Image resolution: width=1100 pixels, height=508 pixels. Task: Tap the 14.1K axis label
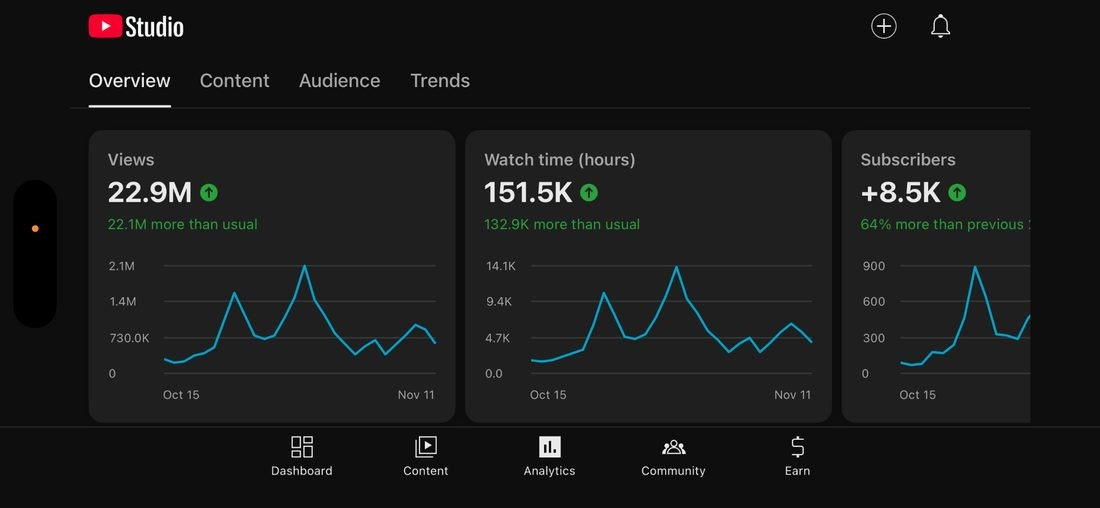(x=501, y=266)
